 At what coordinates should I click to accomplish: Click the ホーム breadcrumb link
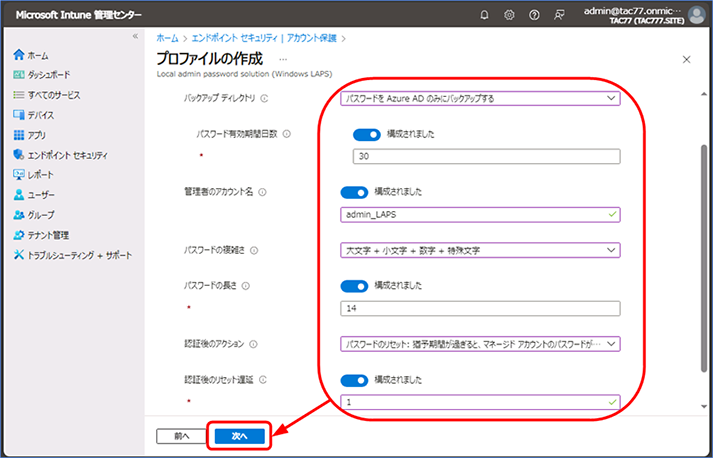tap(167, 38)
